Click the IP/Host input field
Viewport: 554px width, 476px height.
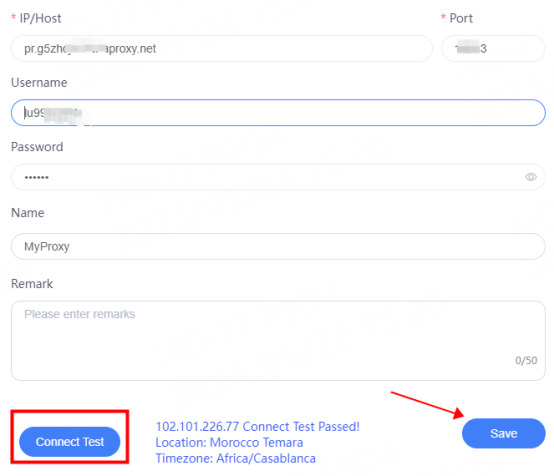coord(222,48)
